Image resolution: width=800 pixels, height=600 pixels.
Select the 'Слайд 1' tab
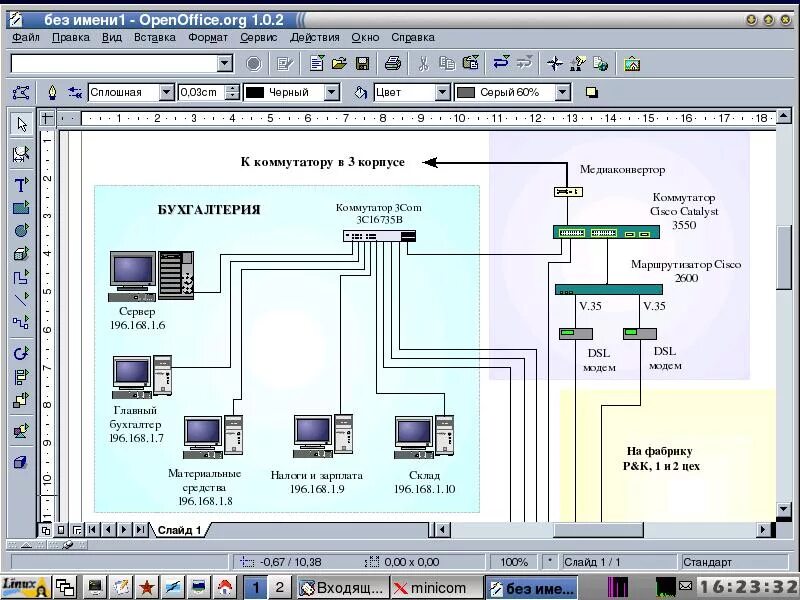click(x=179, y=530)
